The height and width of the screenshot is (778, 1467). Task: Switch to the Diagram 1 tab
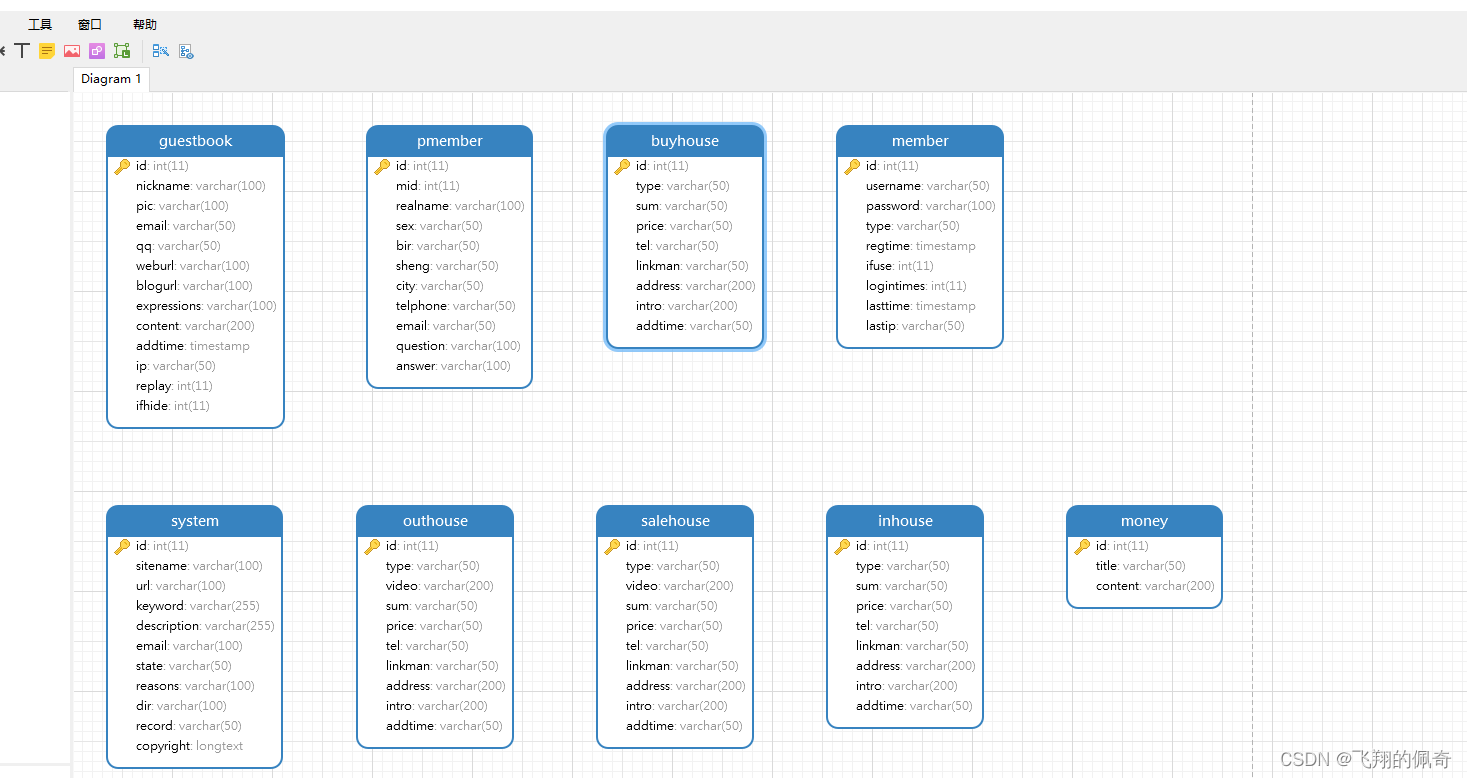[111, 79]
